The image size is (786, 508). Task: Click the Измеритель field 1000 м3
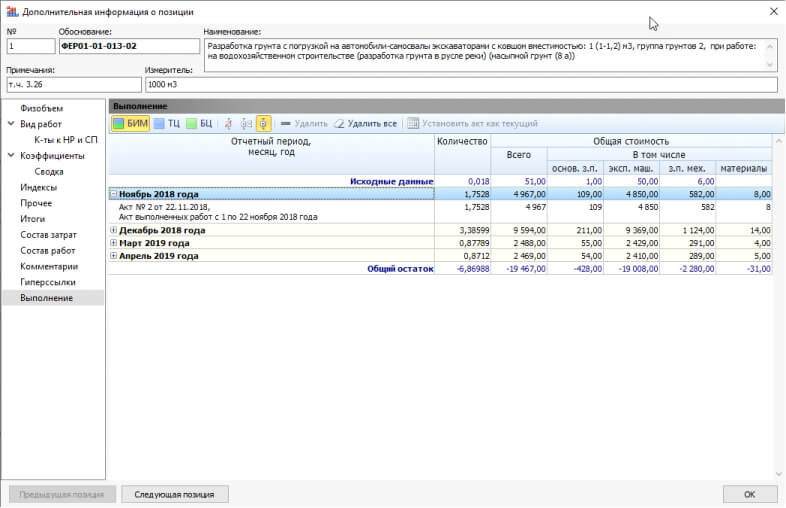tap(461, 84)
